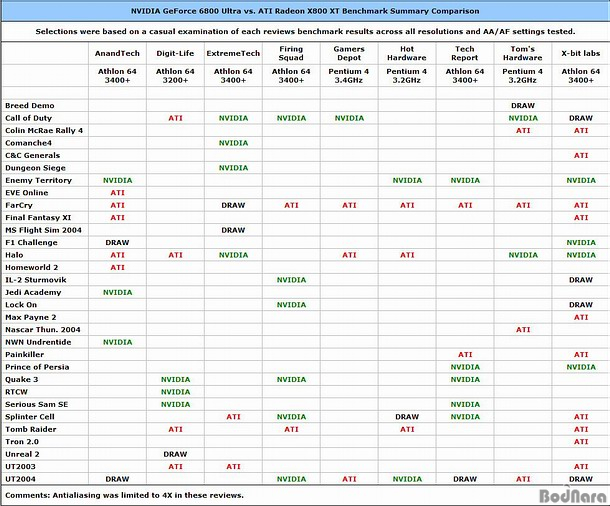Click the F1 Challenge row label
The height and width of the screenshot is (506, 610).
(x=31, y=242)
